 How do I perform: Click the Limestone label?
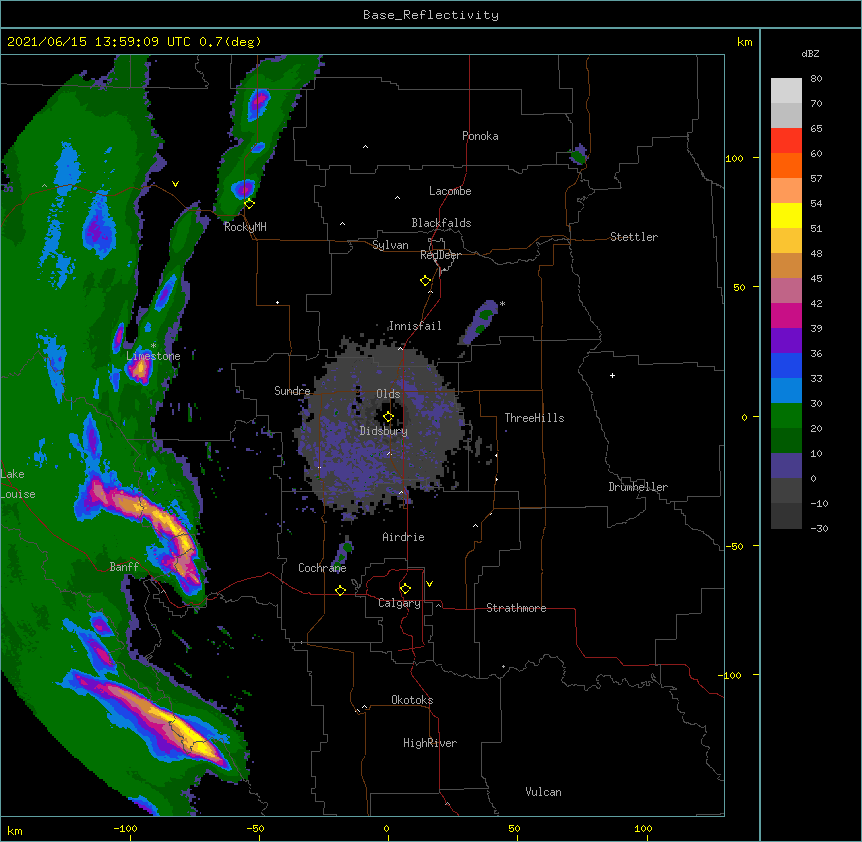coord(153,356)
